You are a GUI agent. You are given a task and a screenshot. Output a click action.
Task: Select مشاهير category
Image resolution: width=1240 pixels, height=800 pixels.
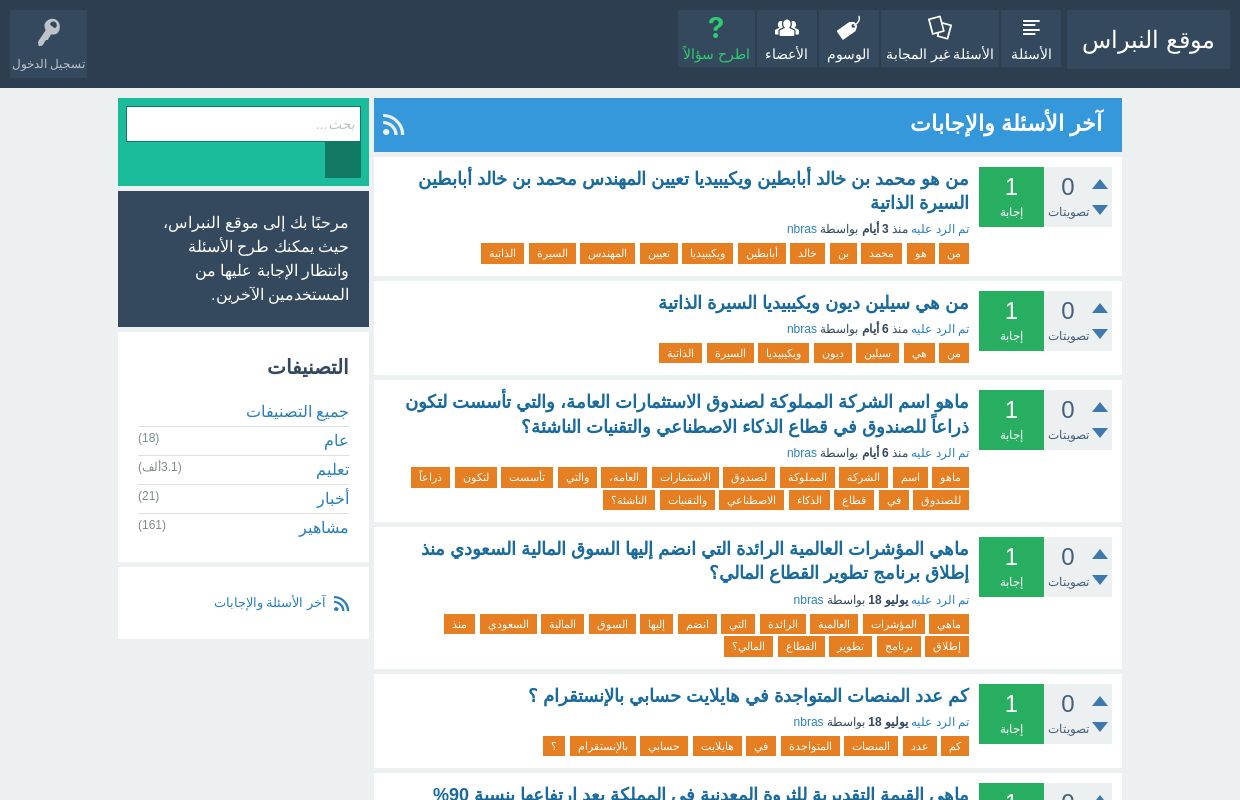click(x=323, y=528)
